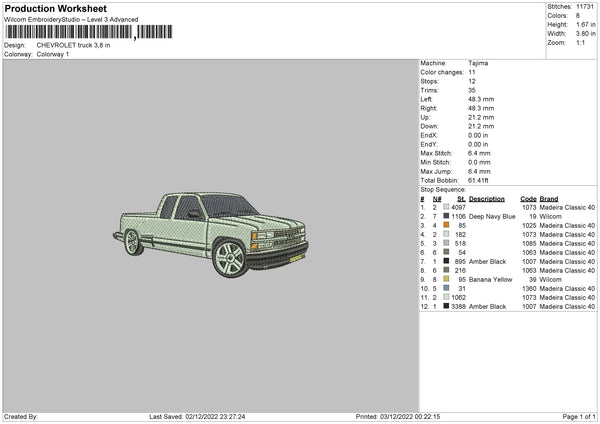The width and height of the screenshot is (600, 424).
Task: Click the Code column header
Action: click(528, 198)
